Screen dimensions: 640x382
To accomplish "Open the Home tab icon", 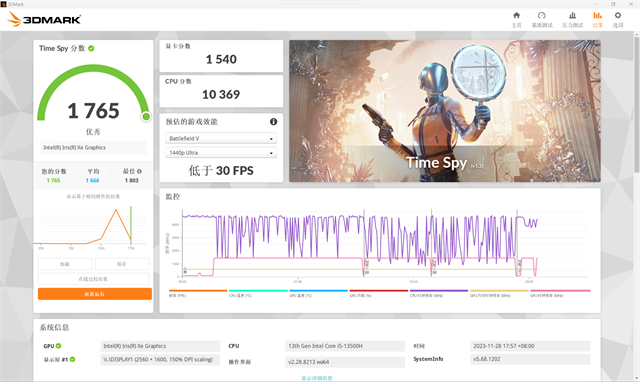I will (x=516, y=16).
